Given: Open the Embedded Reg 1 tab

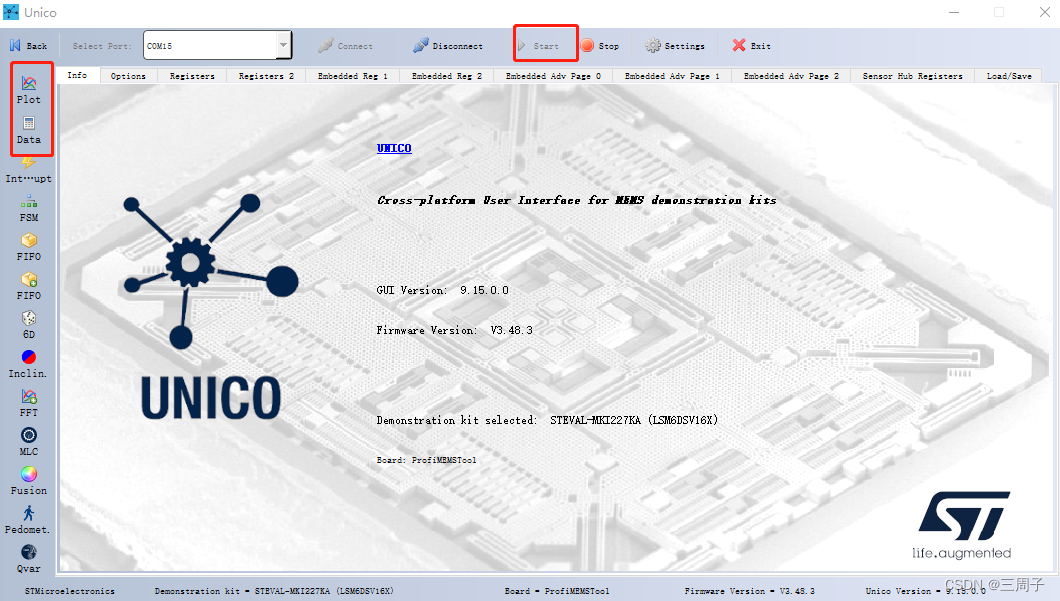Looking at the screenshot, I should [353, 76].
